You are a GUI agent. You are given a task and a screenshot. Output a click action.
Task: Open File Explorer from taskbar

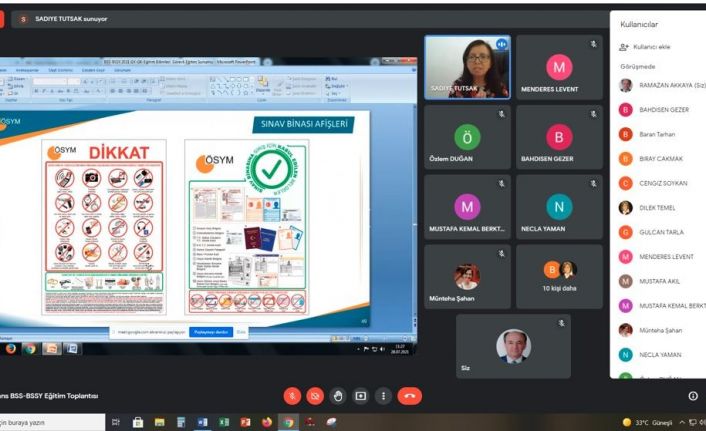pos(159,422)
